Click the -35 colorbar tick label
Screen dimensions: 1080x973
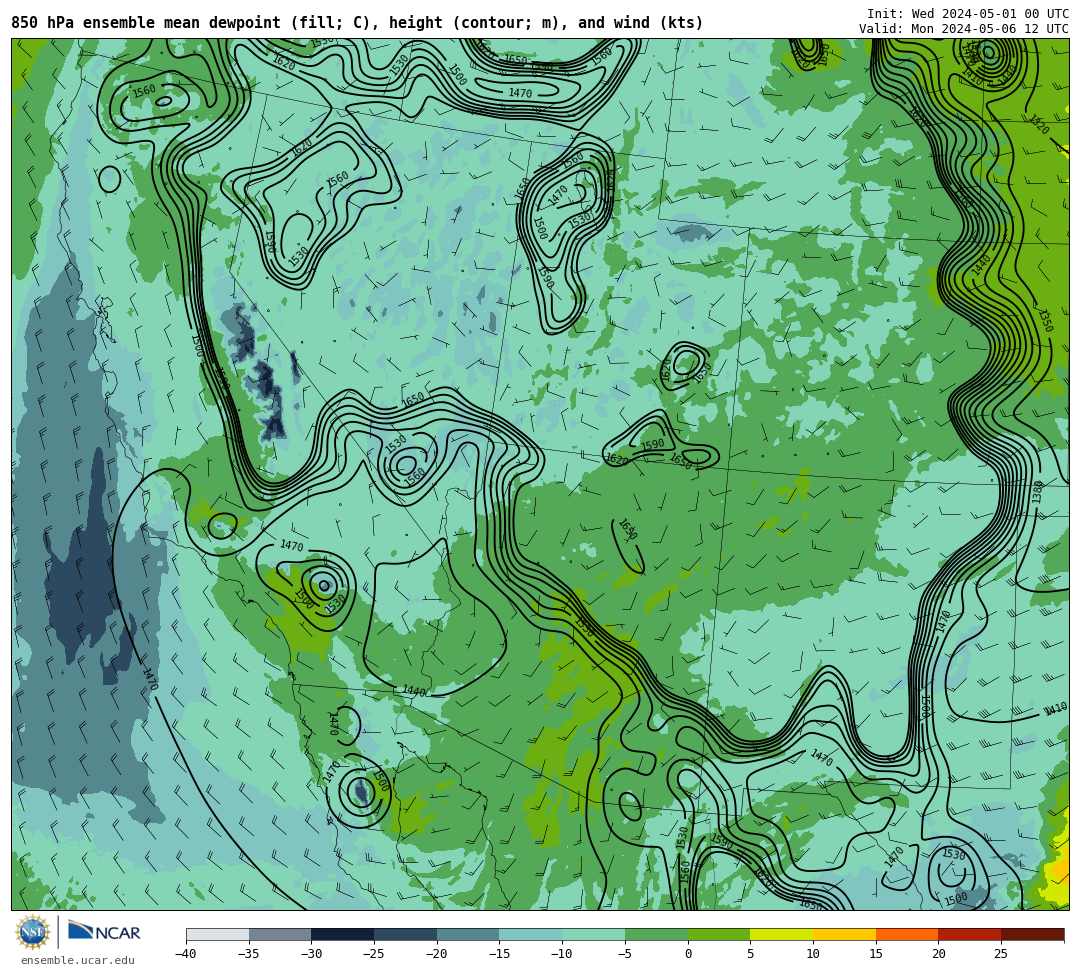tap(249, 954)
